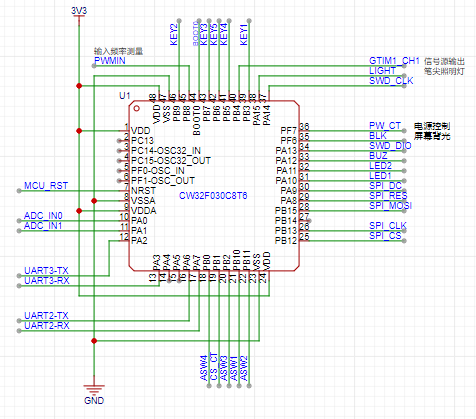Image resolution: width=476 pixels, height=419 pixels.
Task: Click the KEY1 net label
Action: [x=244, y=35]
